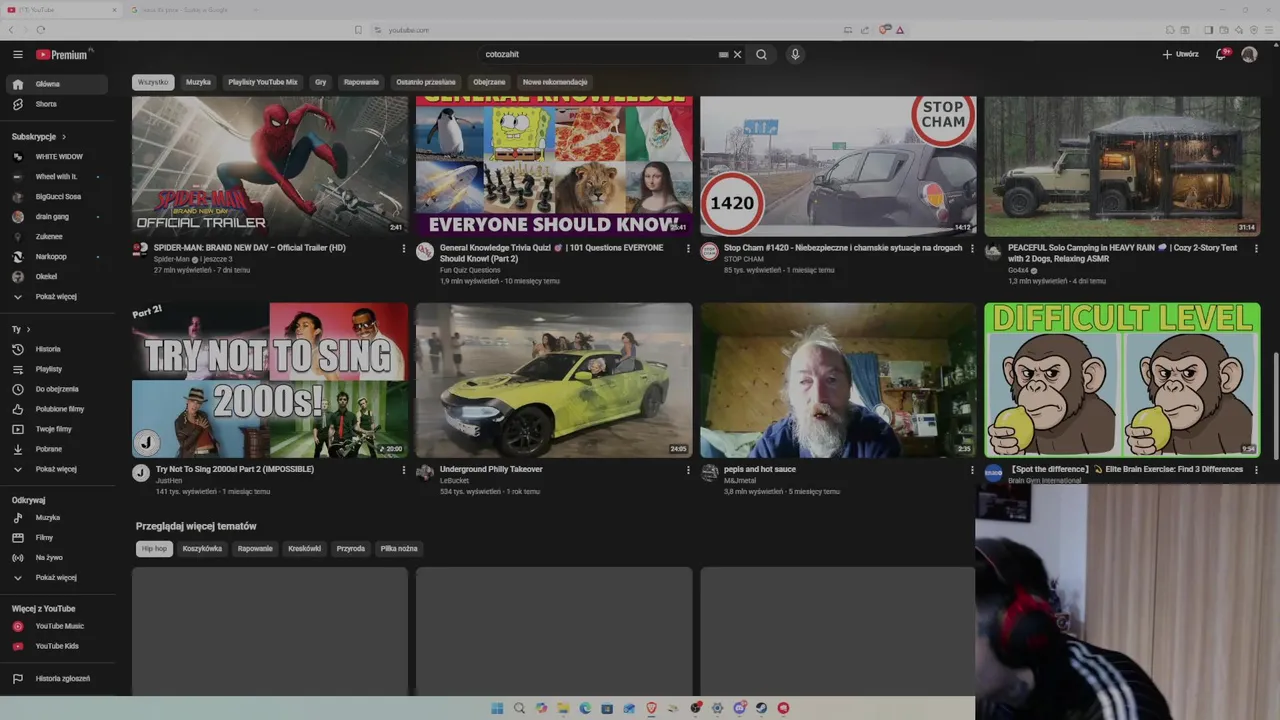Open LeBucket channel name link
Screen dimensions: 1280x720
coord(454,481)
